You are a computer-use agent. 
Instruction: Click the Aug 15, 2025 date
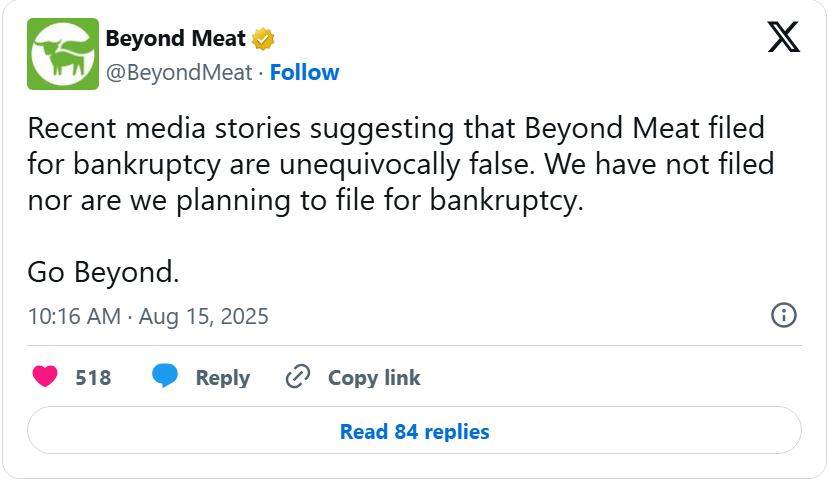[204, 317]
